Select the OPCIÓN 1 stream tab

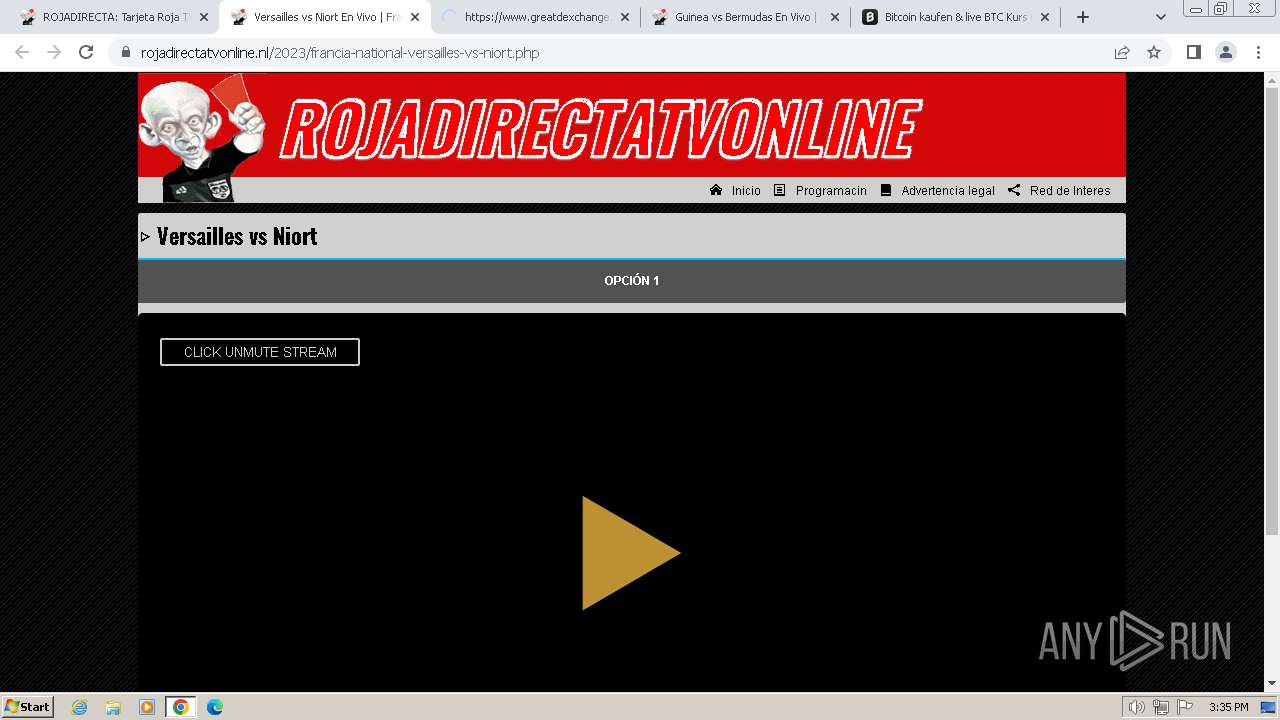click(x=632, y=281)
